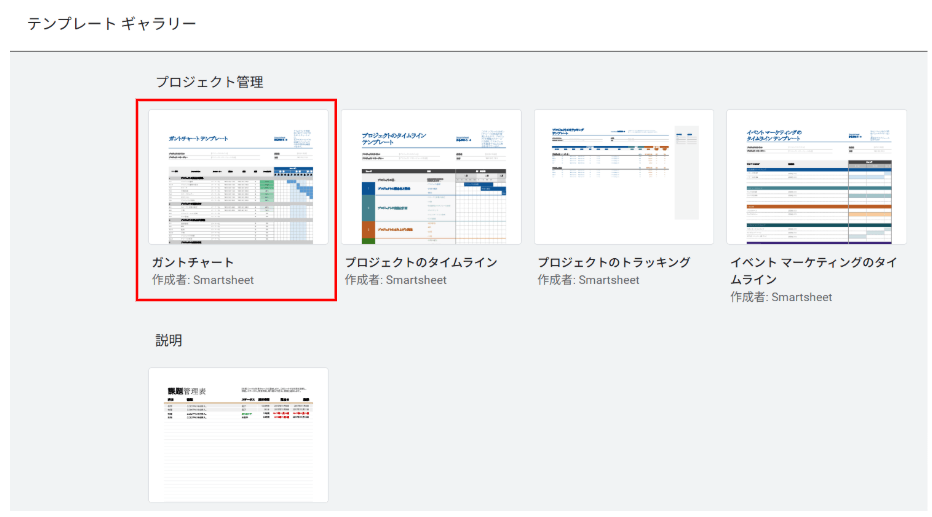Click the gray side panel in プロジェクトのトラッキング preview

click(x=686, y=175)
